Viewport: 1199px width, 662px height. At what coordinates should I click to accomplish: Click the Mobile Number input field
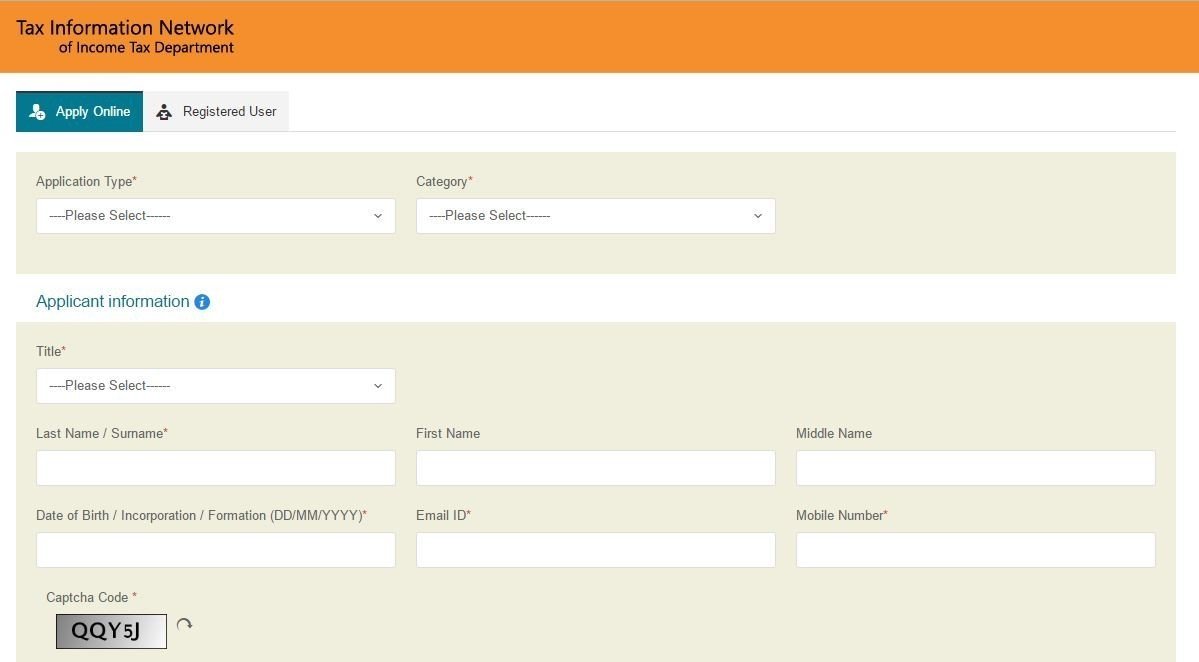(975, 550)
